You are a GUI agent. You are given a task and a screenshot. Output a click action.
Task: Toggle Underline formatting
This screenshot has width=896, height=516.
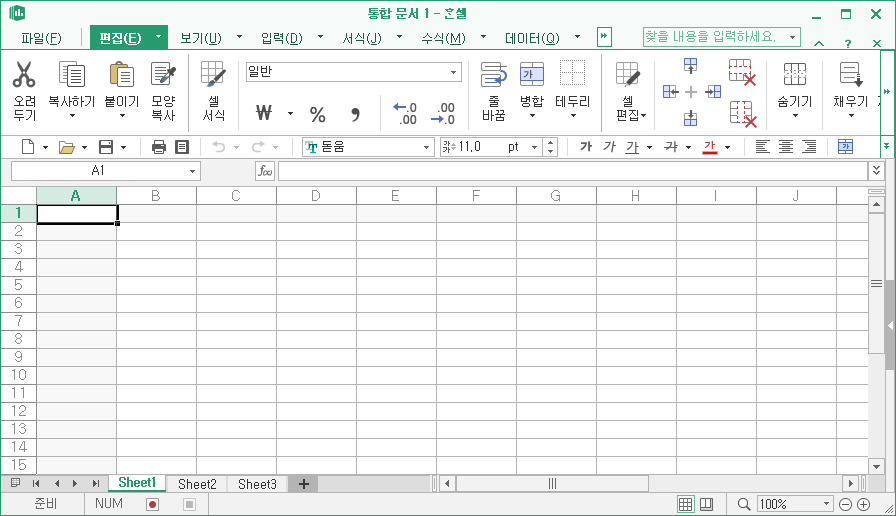point(632,147)
